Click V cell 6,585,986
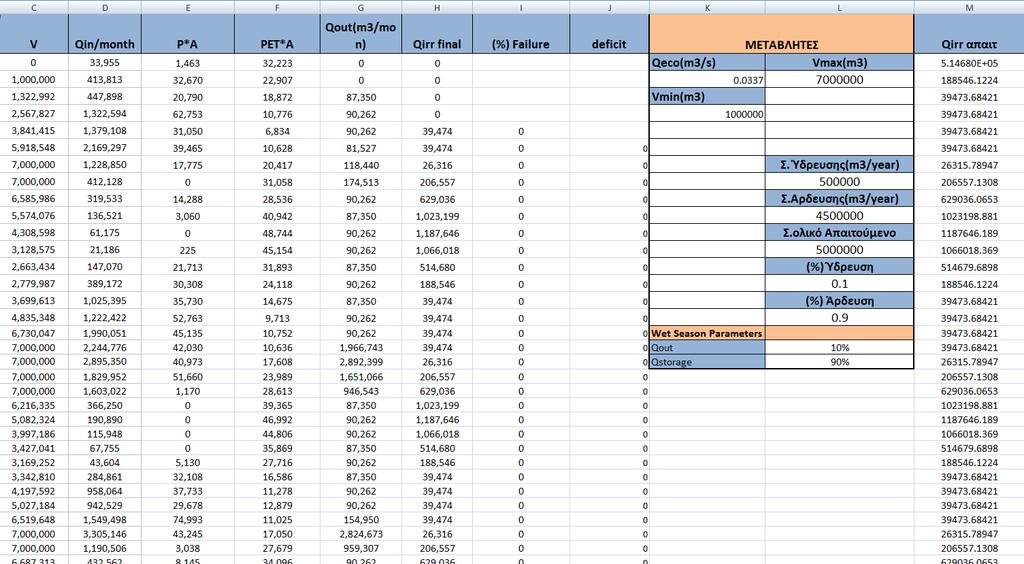Image resolution: width=1024 pixels, height=564 pixels. coord(33,198)
